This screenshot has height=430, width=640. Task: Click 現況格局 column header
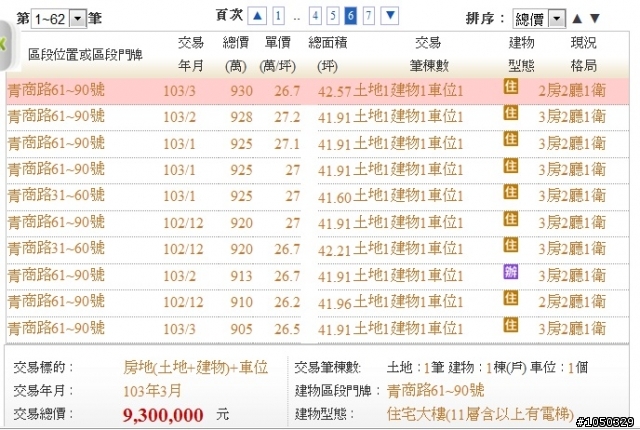(x=584, y=54)
